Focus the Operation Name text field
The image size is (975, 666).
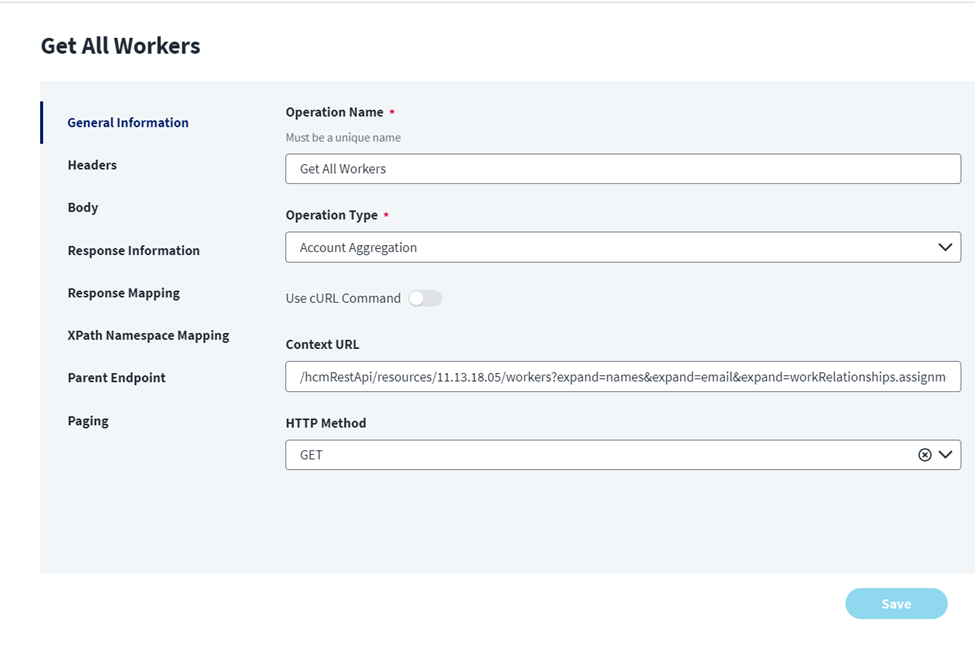[x=622, y=169]
